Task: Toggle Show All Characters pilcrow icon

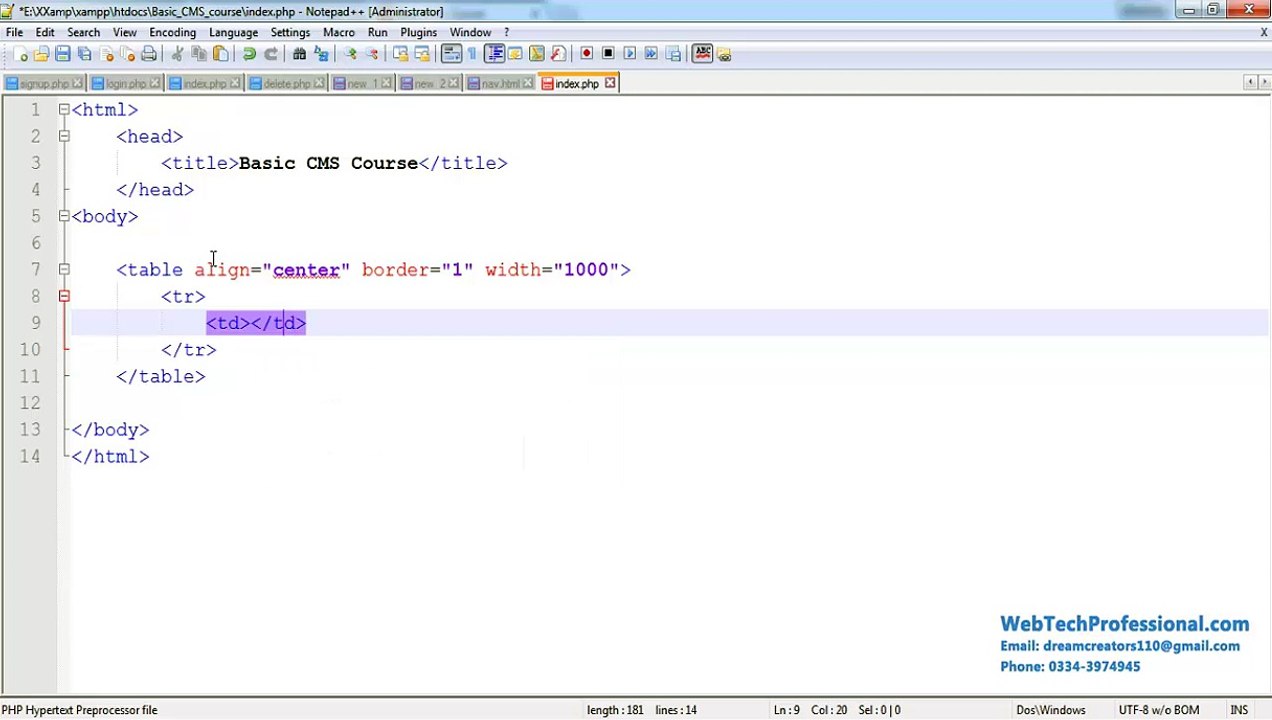Action: pyautogui.click(x=472, y=54)
